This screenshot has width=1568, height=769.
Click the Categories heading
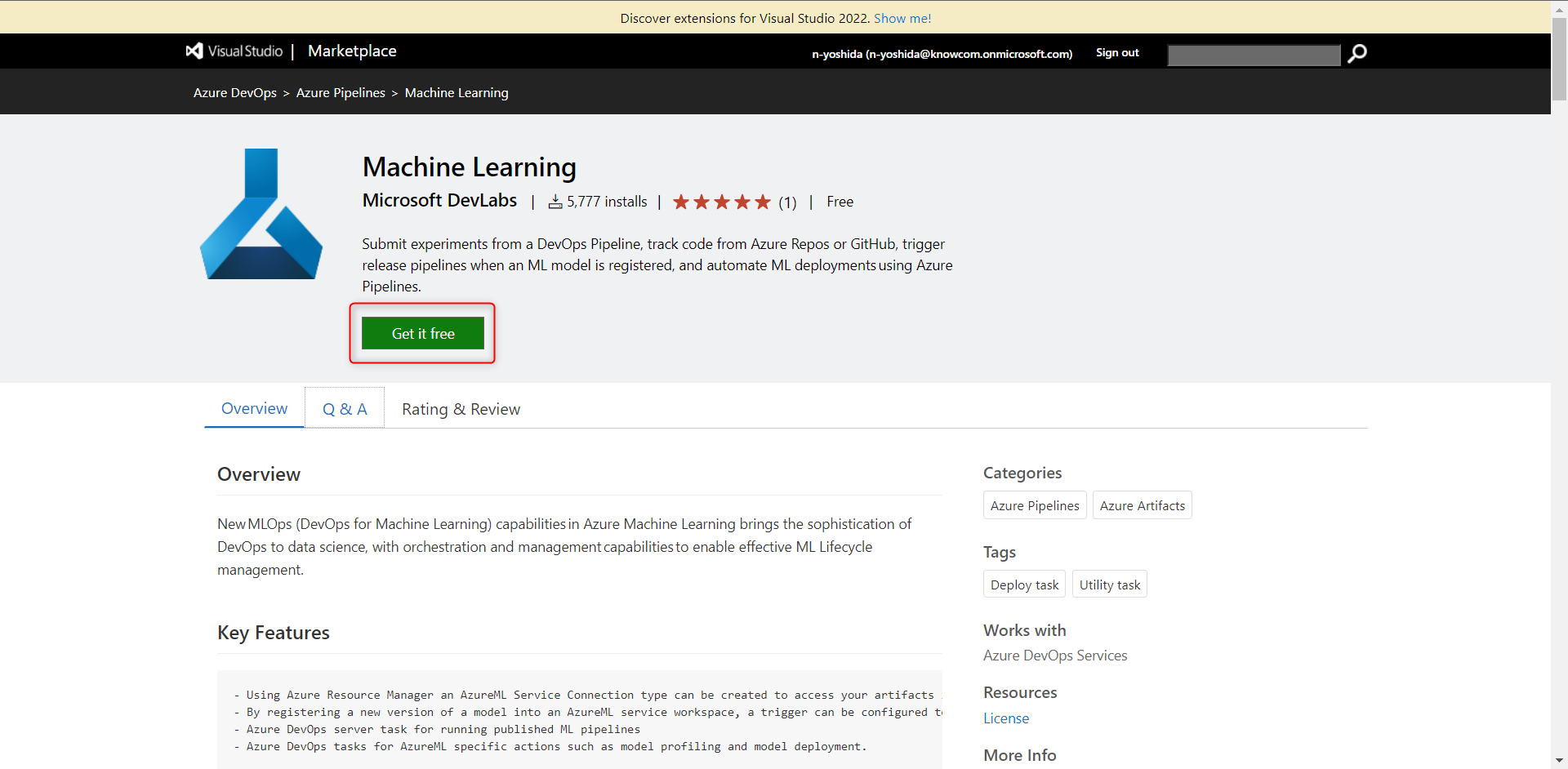[1022, 473]
